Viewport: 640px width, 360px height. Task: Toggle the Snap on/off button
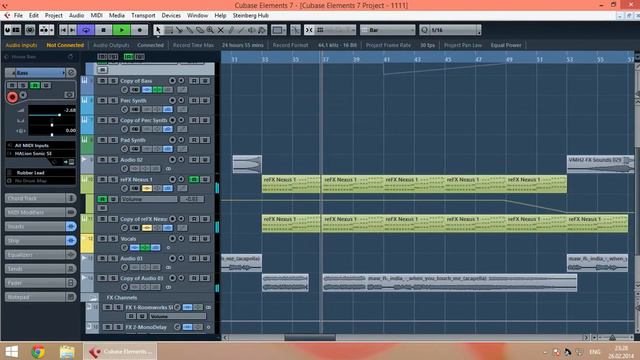309,30
